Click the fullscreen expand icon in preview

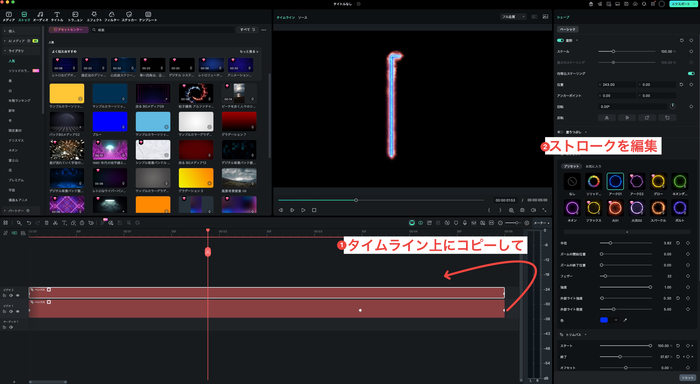[x=544, y=210]
